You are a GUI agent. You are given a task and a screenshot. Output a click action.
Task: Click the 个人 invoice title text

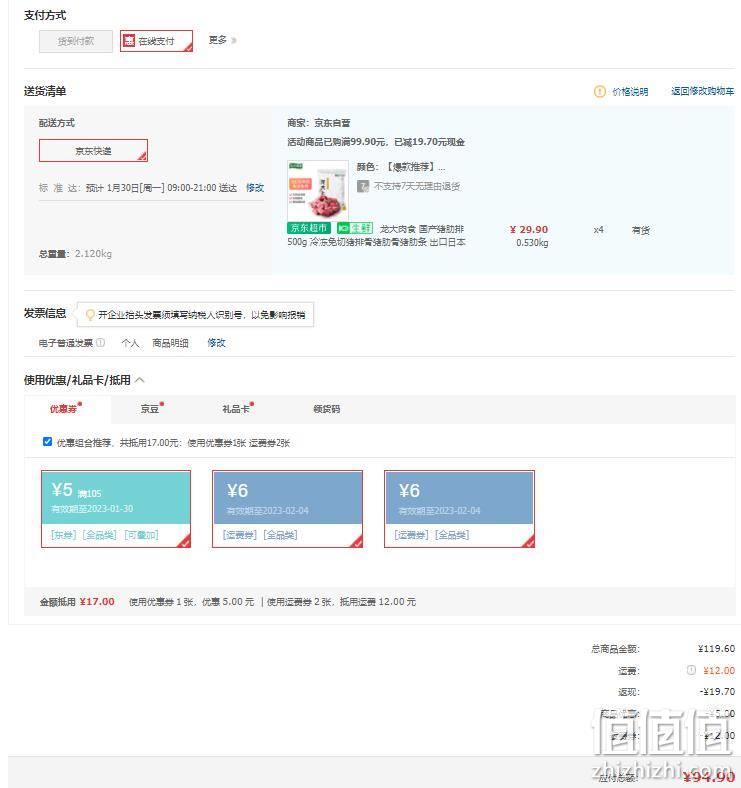pos(130,343)
